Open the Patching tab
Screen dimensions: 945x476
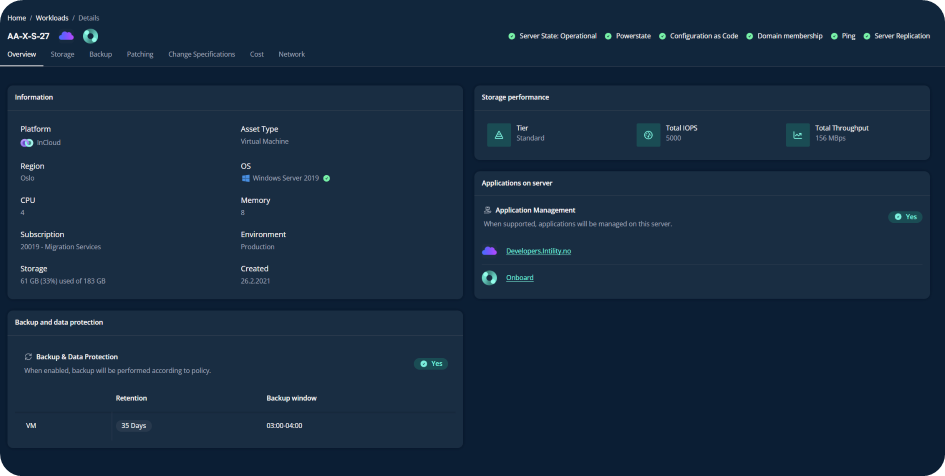tap(140, 54)
